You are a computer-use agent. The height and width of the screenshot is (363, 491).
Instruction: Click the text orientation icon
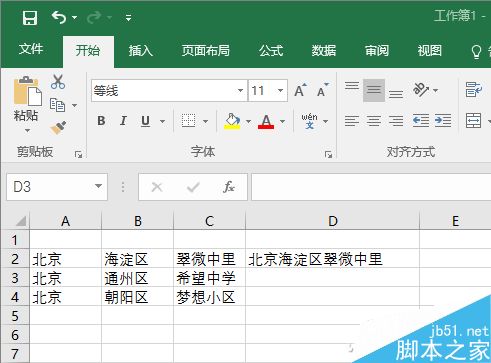421,90
